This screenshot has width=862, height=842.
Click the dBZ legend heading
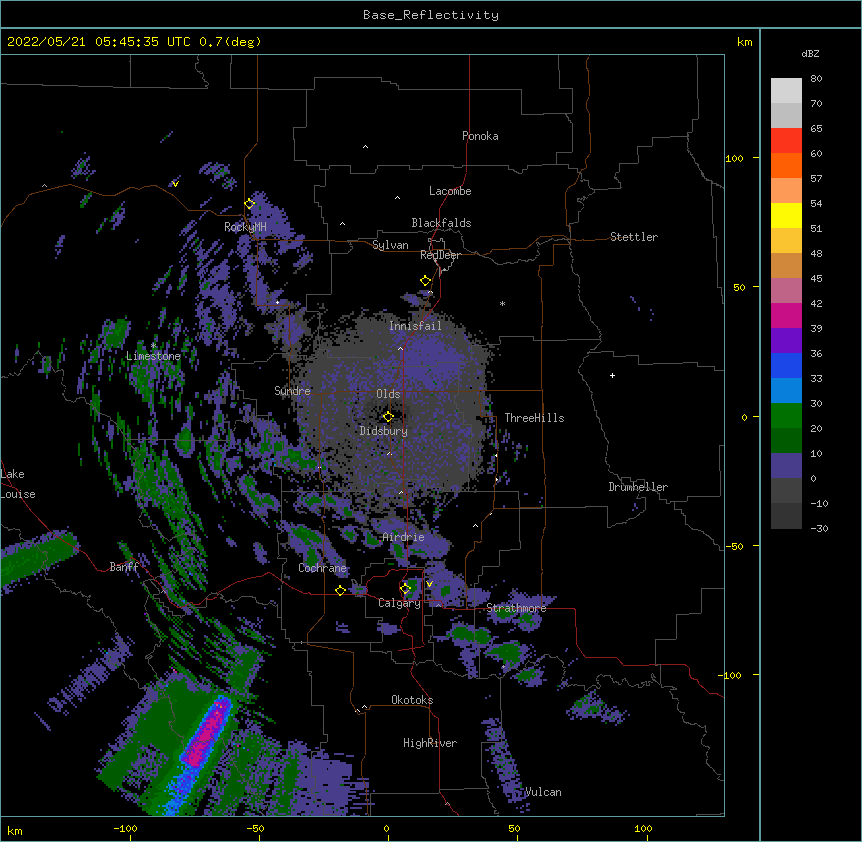(810, 53)
